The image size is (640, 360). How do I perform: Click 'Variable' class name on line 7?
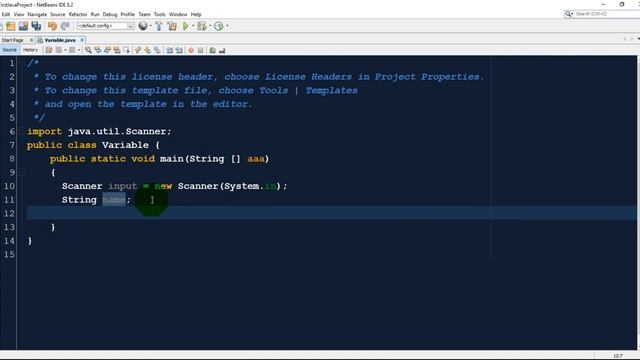[x=125, y=145]
